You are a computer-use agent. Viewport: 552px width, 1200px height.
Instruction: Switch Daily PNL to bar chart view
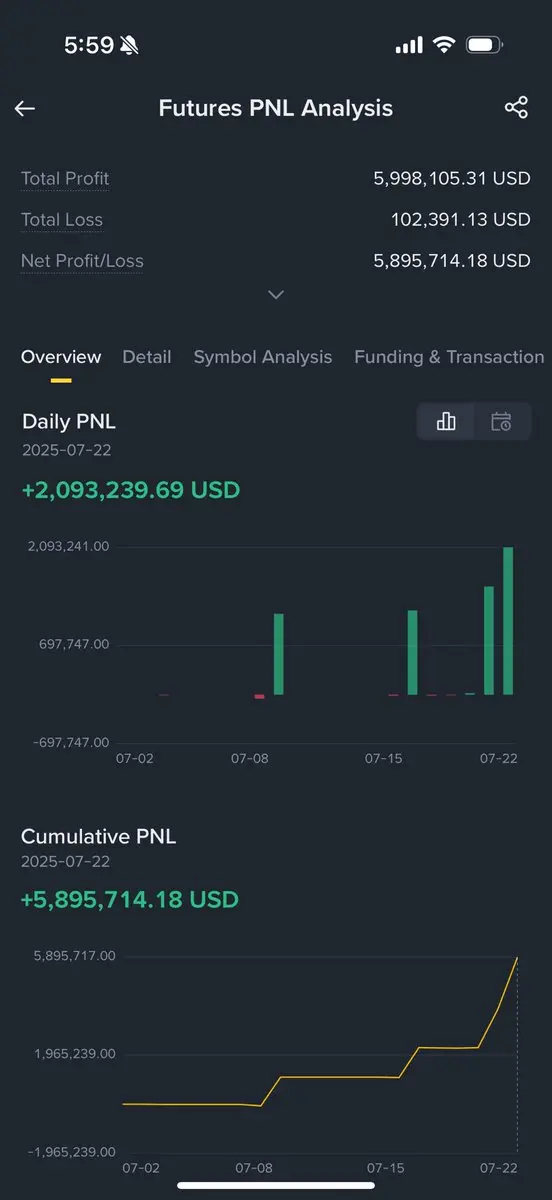[x=446, y=422]
